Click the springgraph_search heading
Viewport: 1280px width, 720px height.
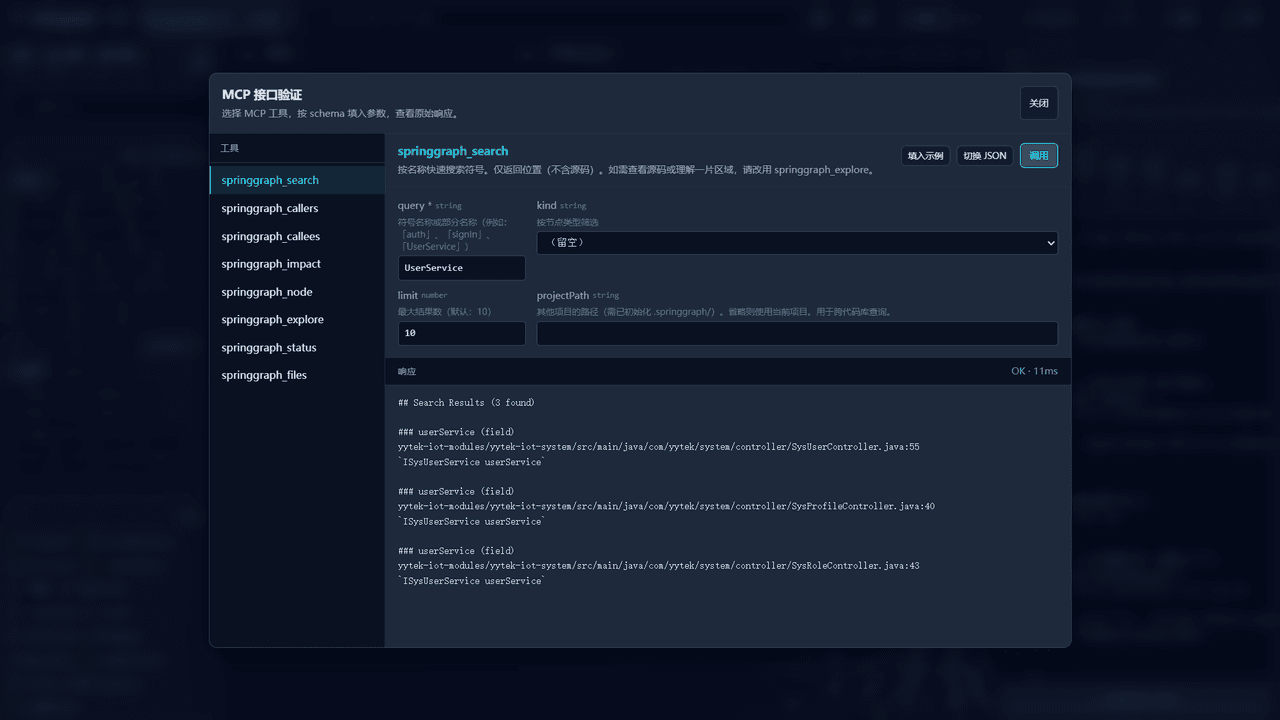click(453, 151)
